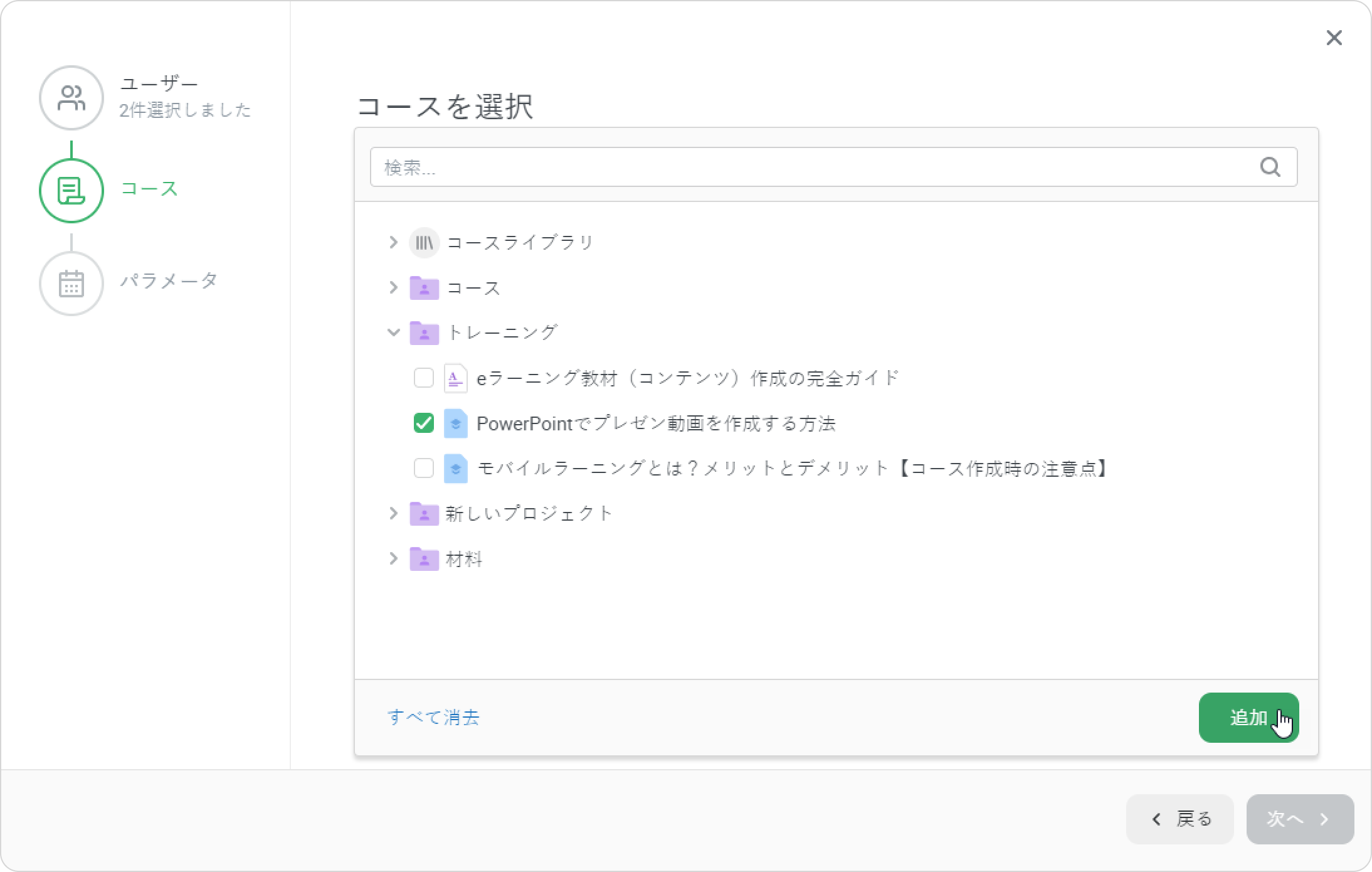Click the ユーザー step users icon
The height and width of the screenshot is (872, 1372).
click(71, 98)
